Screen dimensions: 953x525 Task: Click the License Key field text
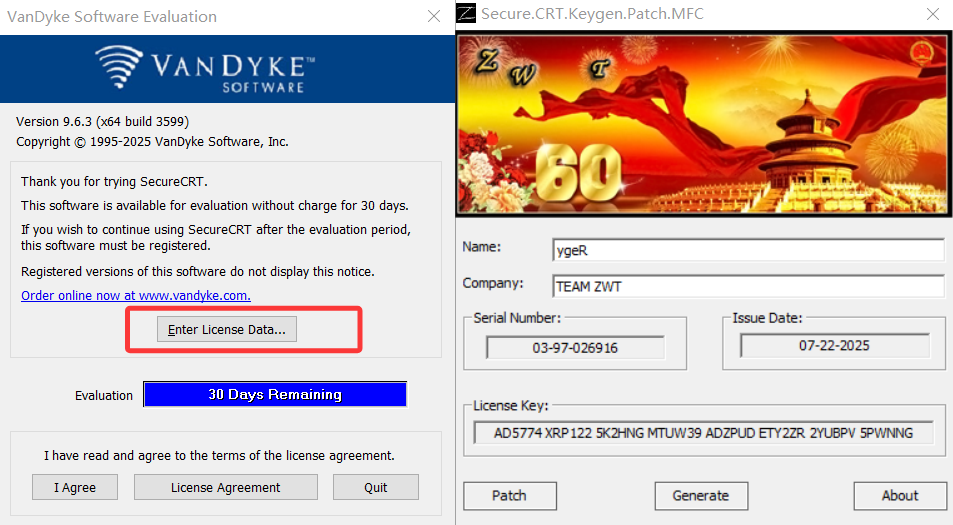click(x=703, y=433)
